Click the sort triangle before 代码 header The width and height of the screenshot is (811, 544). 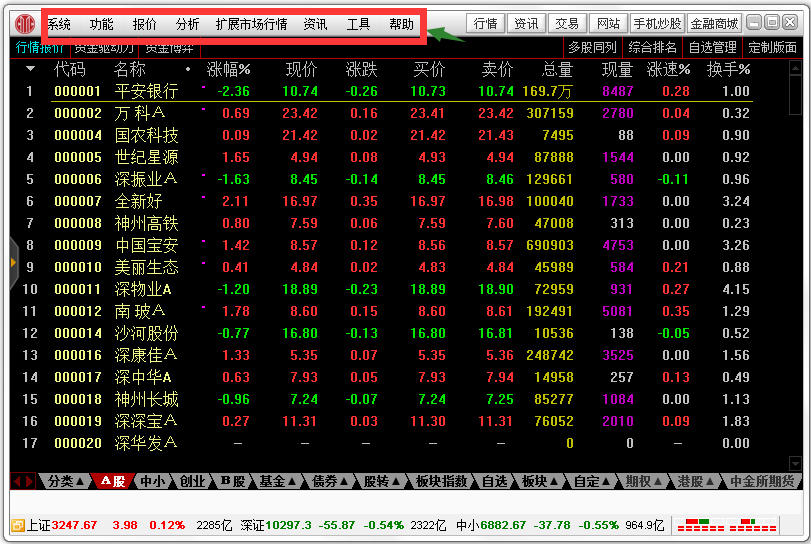(31, 69)
